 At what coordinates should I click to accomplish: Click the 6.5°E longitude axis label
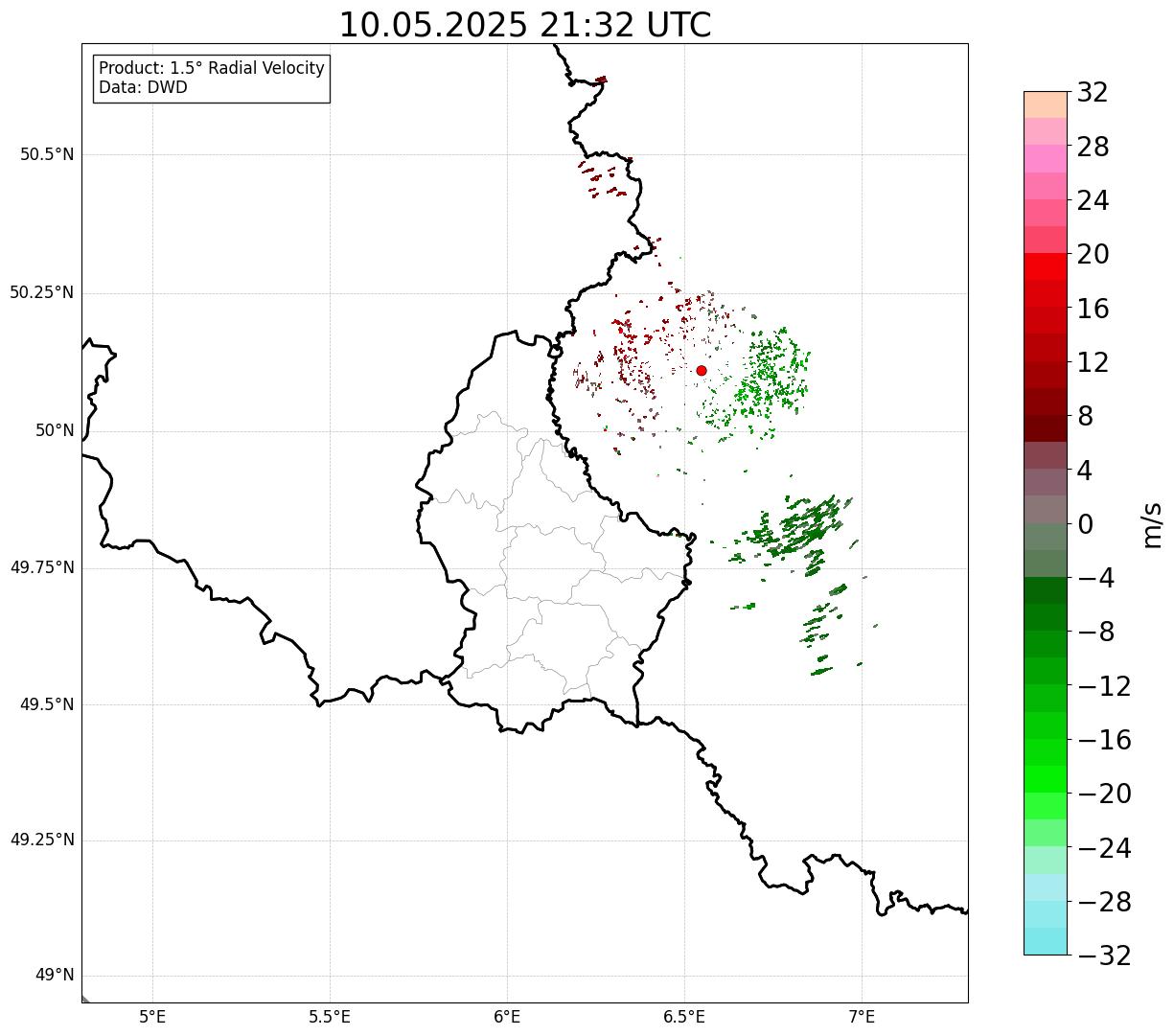coord(684,1017)
